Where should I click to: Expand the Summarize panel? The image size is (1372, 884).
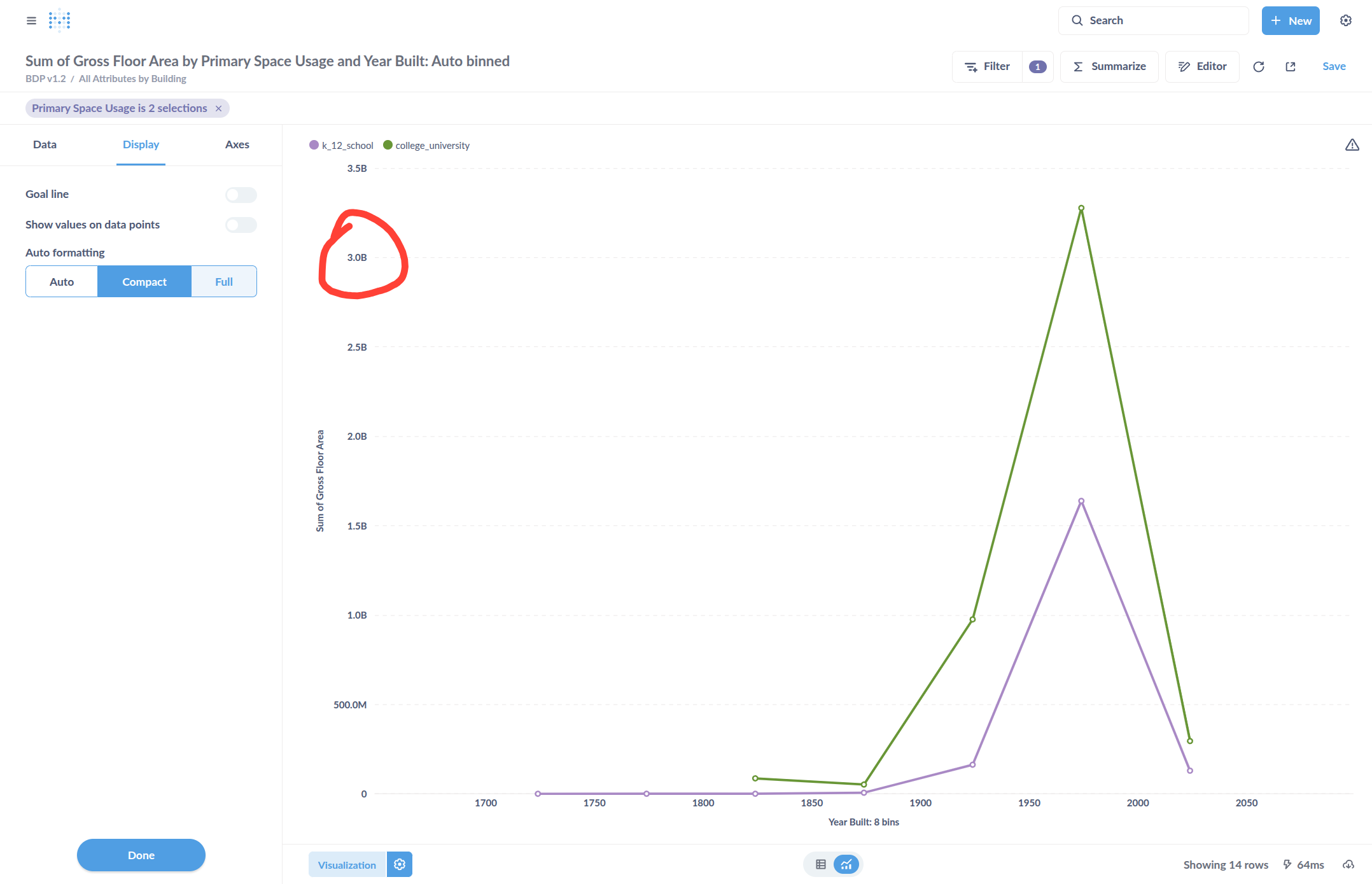point(1109,67)
